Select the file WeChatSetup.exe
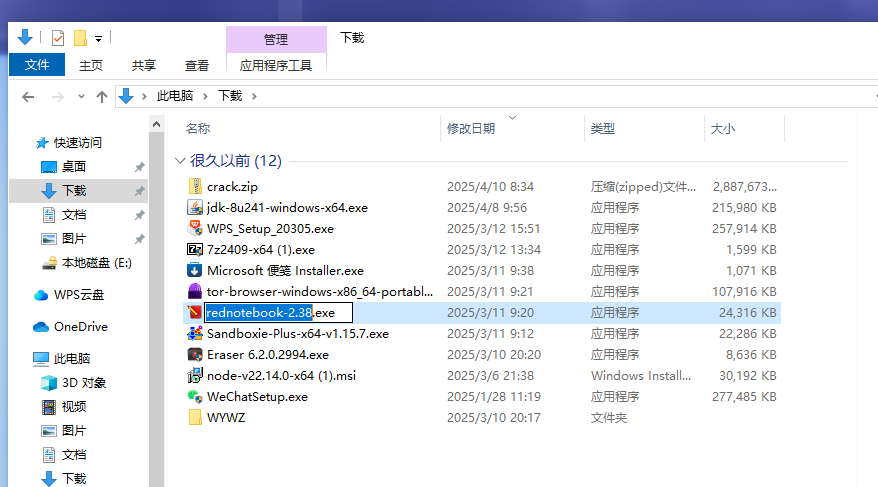The image size is (878, 487). [x=258, y=396]
